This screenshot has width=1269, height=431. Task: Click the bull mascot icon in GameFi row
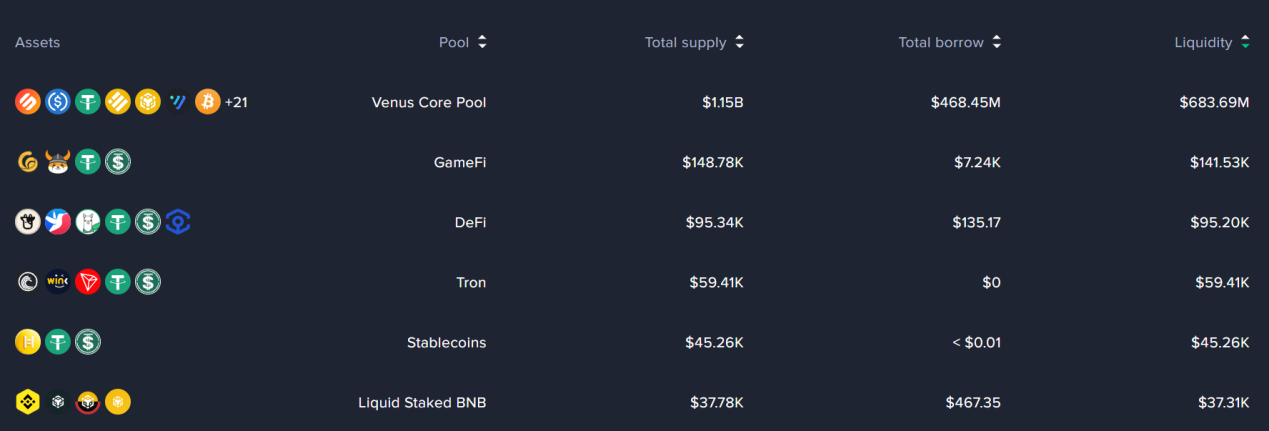(x=58, y=162)
